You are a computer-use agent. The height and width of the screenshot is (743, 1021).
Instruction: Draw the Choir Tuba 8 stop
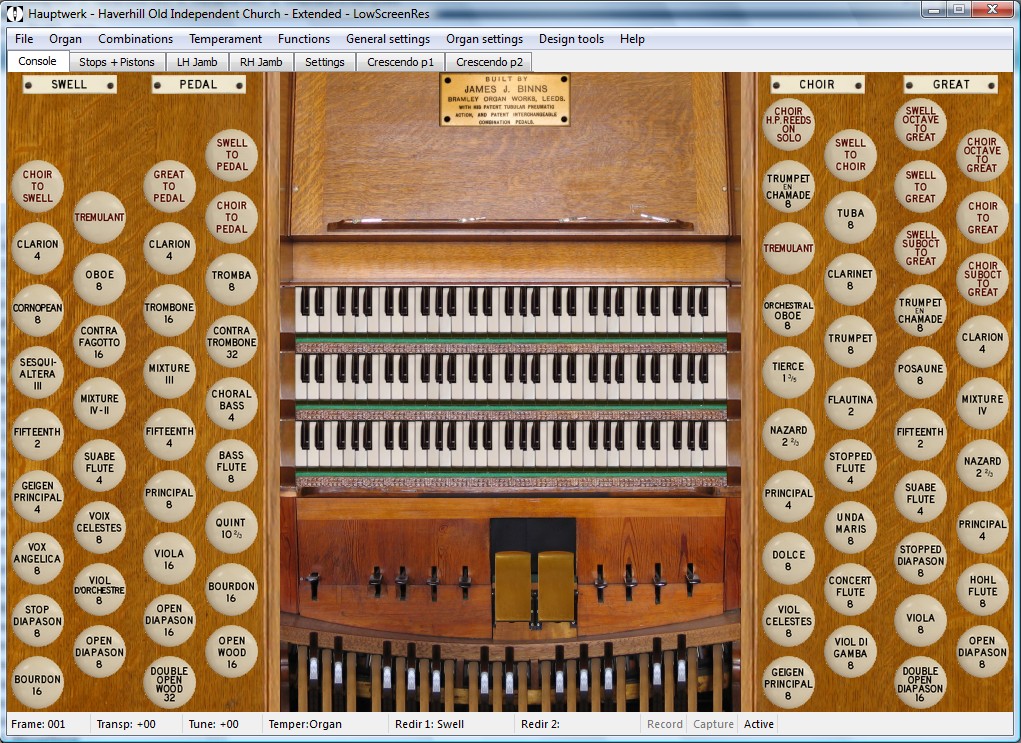(x=850, y=217)
